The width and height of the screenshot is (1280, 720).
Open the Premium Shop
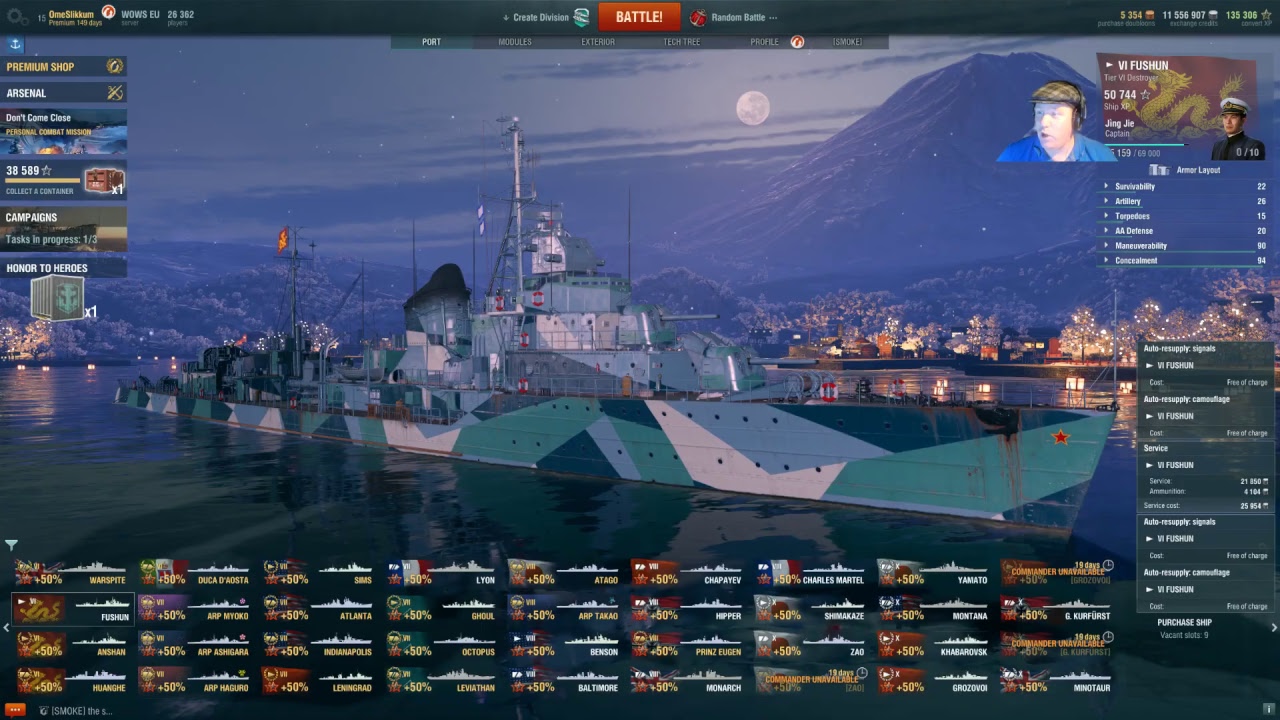pos(63,67)
